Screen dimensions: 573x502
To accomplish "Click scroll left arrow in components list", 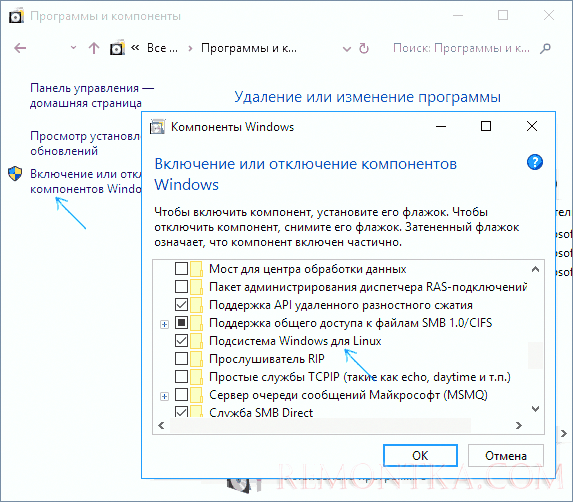I will coord(161,425).
